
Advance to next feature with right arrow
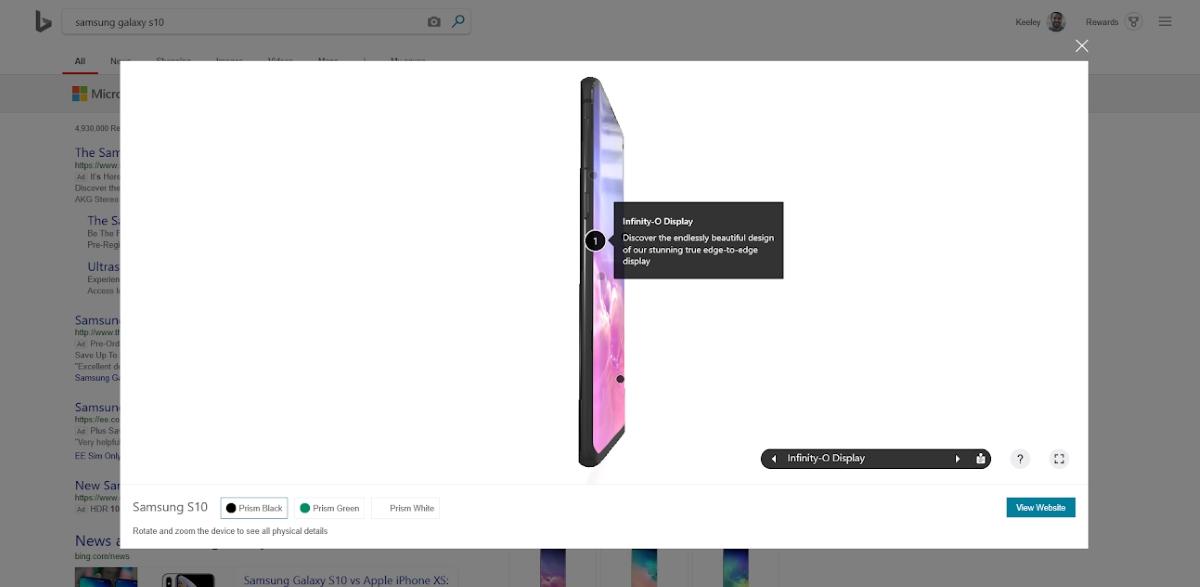point(957,459)
